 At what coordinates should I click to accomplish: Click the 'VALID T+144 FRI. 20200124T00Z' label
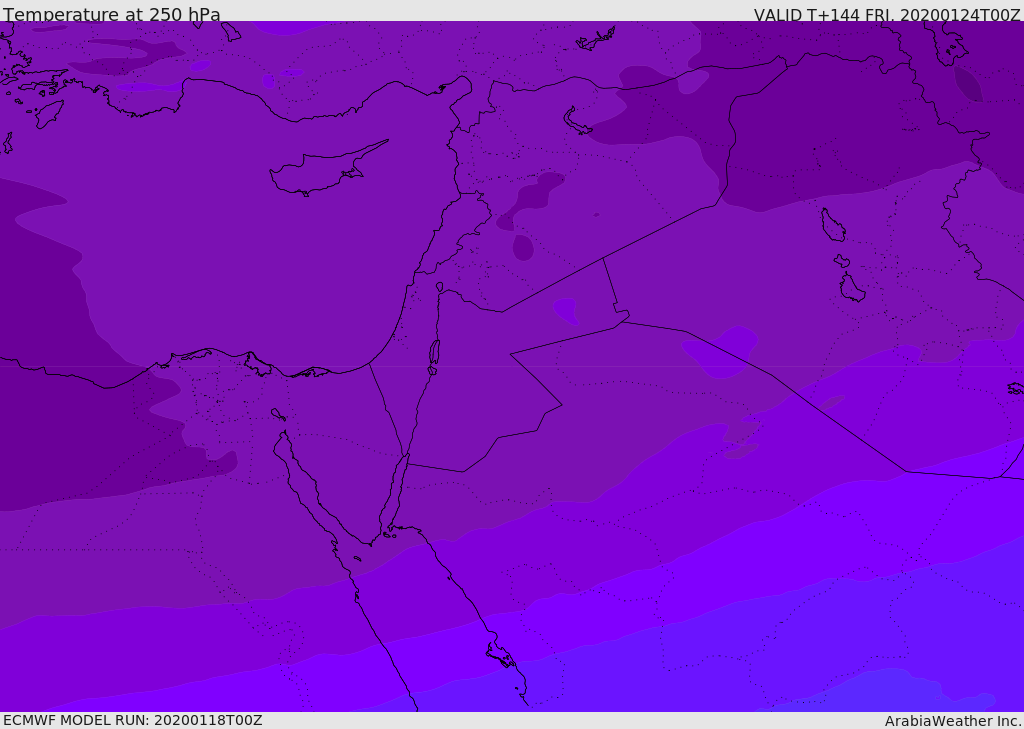[887, 14]
